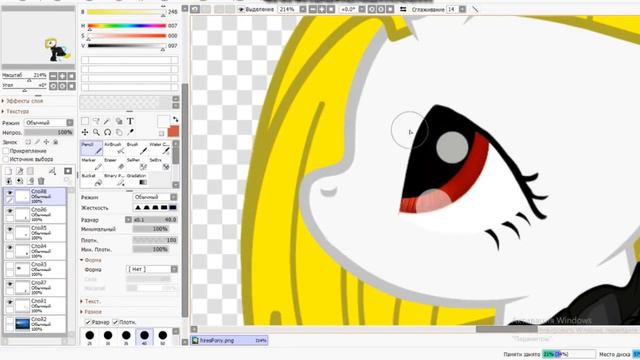Swap foreground and background colors
This screenshot has width=640, height=360.
tap(176, 119)
